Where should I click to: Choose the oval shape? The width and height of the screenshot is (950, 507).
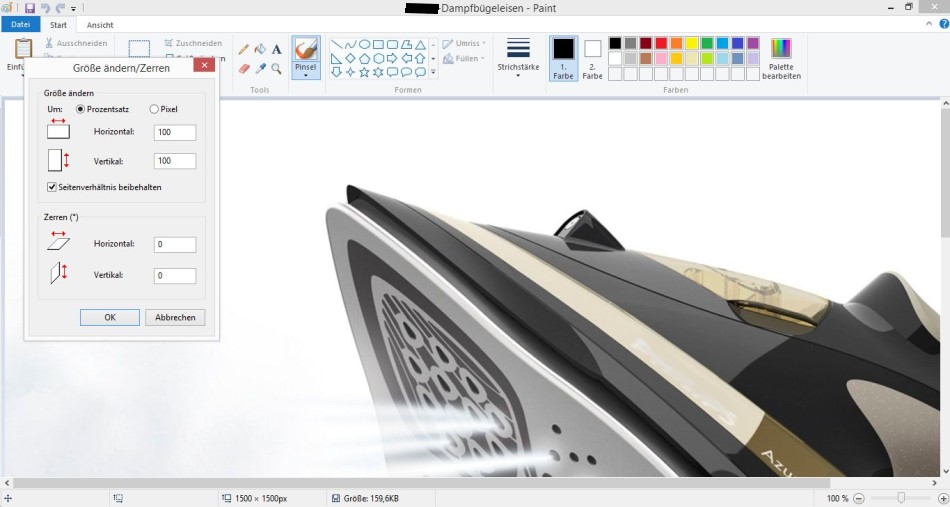click(x=364, y=45)
